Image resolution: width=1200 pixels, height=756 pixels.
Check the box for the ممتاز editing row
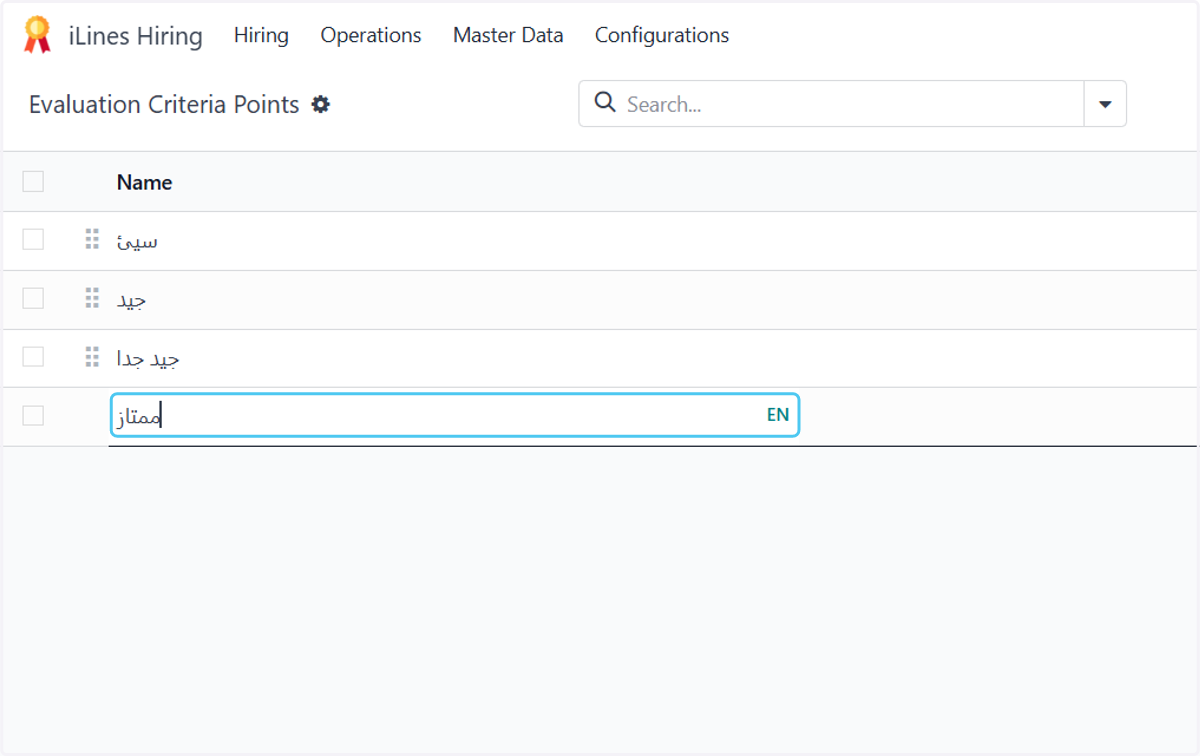33,415
